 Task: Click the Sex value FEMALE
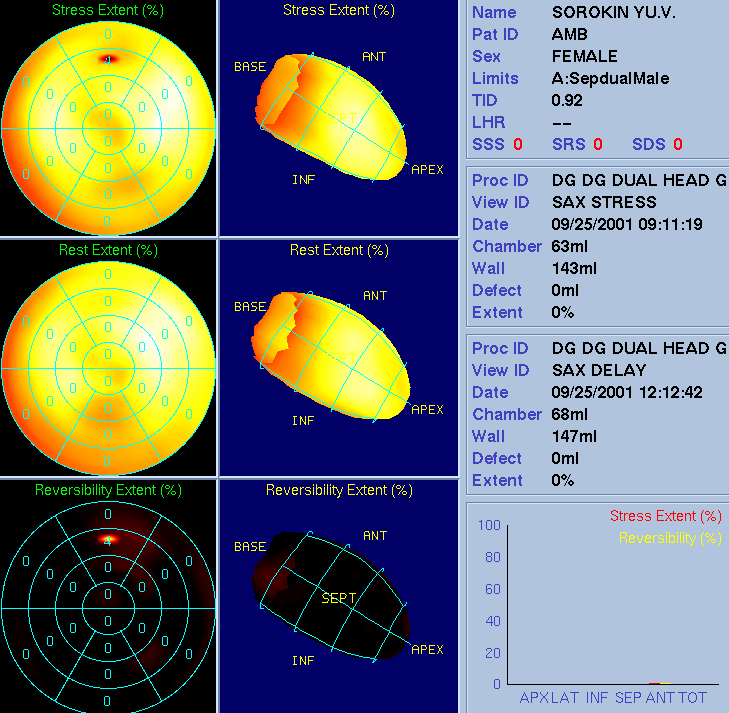pyautogui.click(x=584, y=56)
